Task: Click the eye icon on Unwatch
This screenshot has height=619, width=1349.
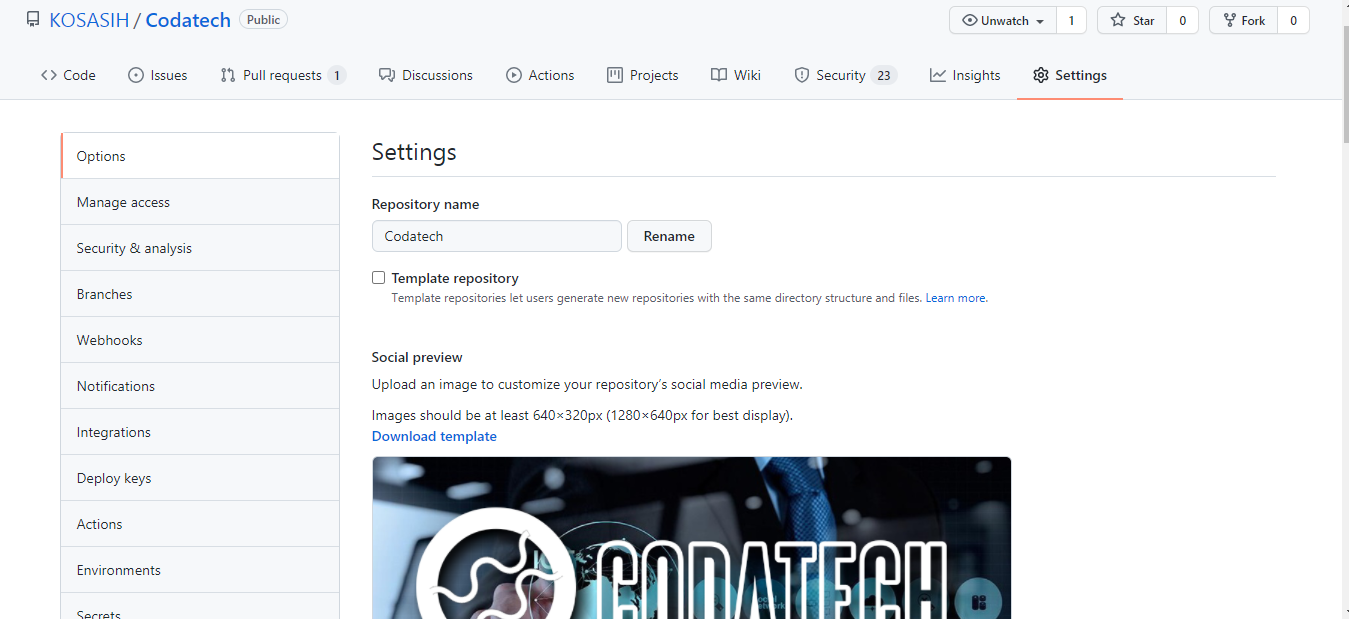Action: tap(970, 20)
